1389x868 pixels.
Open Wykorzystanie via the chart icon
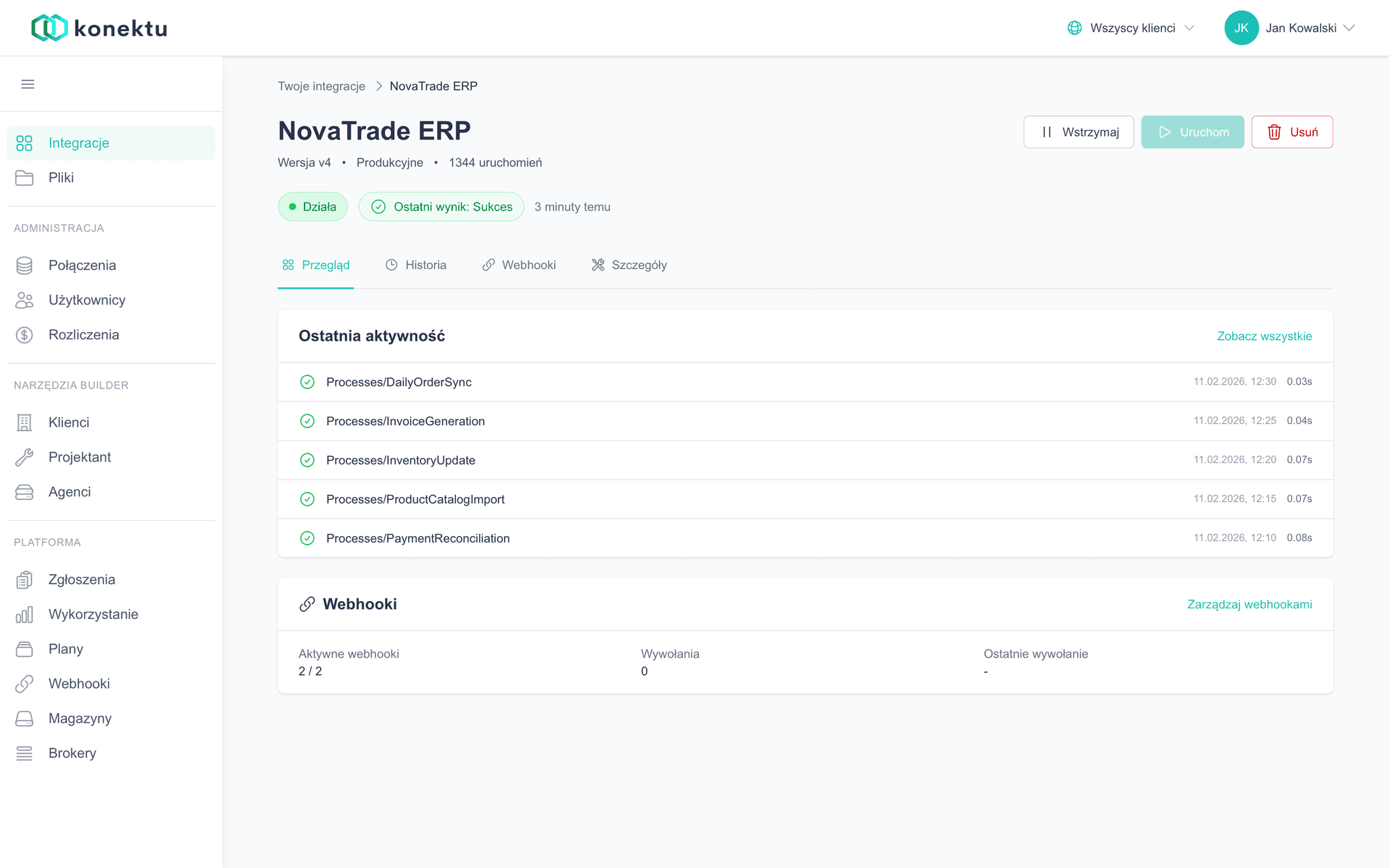point(25,613)
